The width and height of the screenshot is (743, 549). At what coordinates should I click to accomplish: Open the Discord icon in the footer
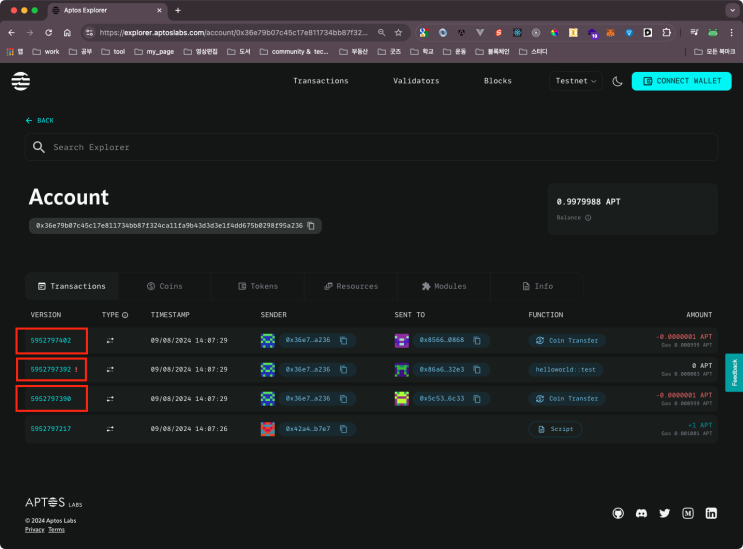(x=642, y=513)
